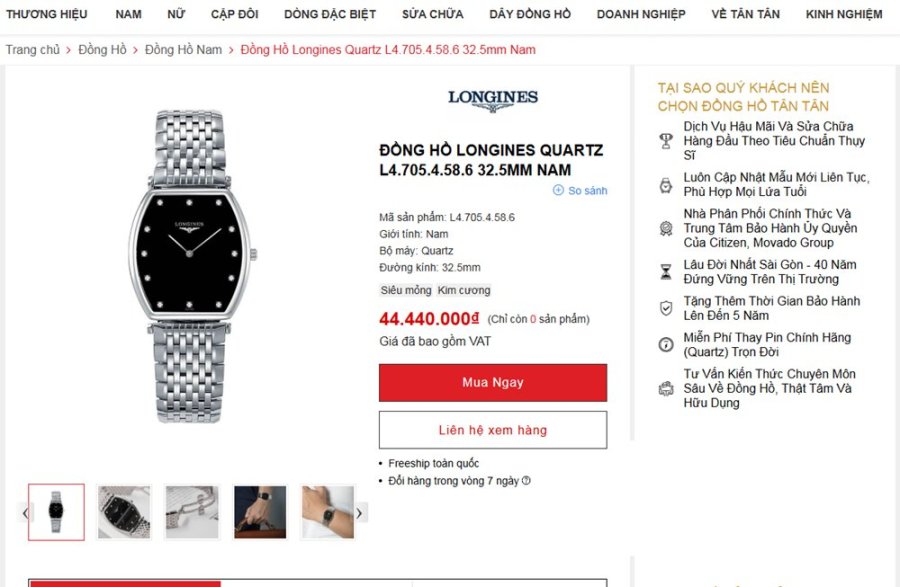Open the Thương Hiệu menu

pos(47,14)
